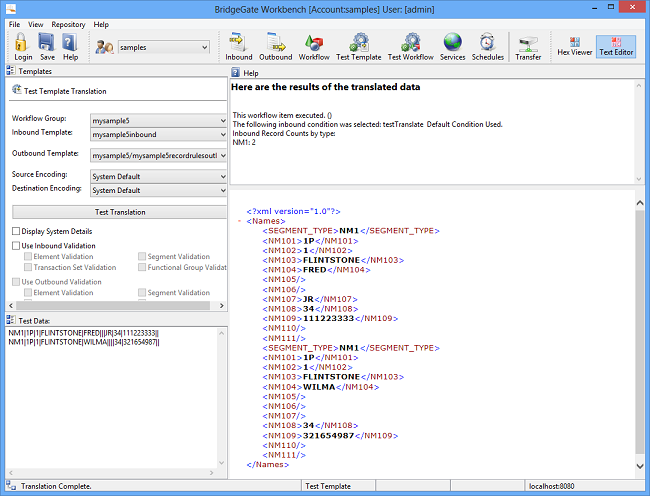Click the account users icon beside samples
The height and width of the screenshot is (496, 650).
(x=104, y=47)
